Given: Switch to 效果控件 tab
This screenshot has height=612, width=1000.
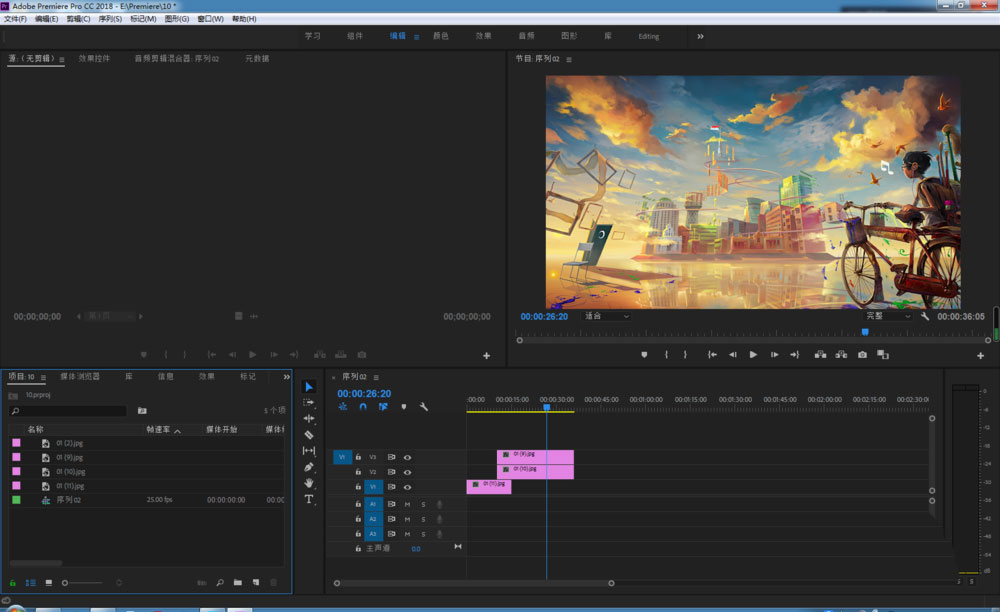Looking at the screenshot, I should [x=94, y=59].
